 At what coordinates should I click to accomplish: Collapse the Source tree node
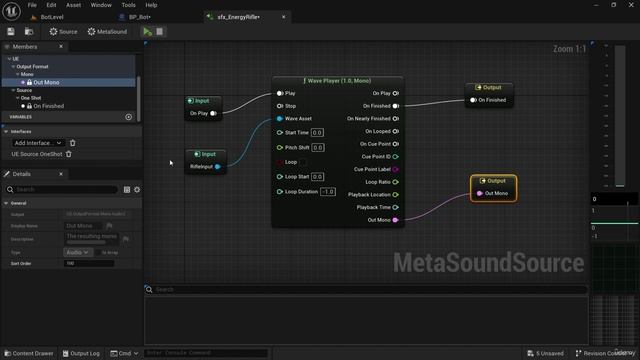(13, 90)
